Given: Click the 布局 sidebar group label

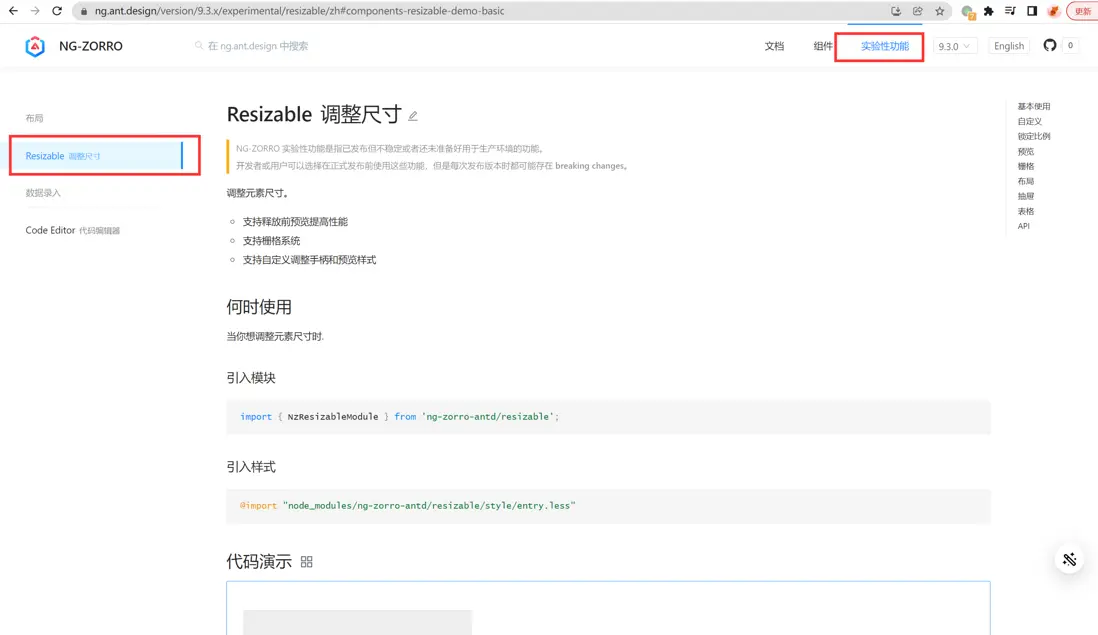Looking at the screenshot, I should pyautogui.click(x=34, y=118).
